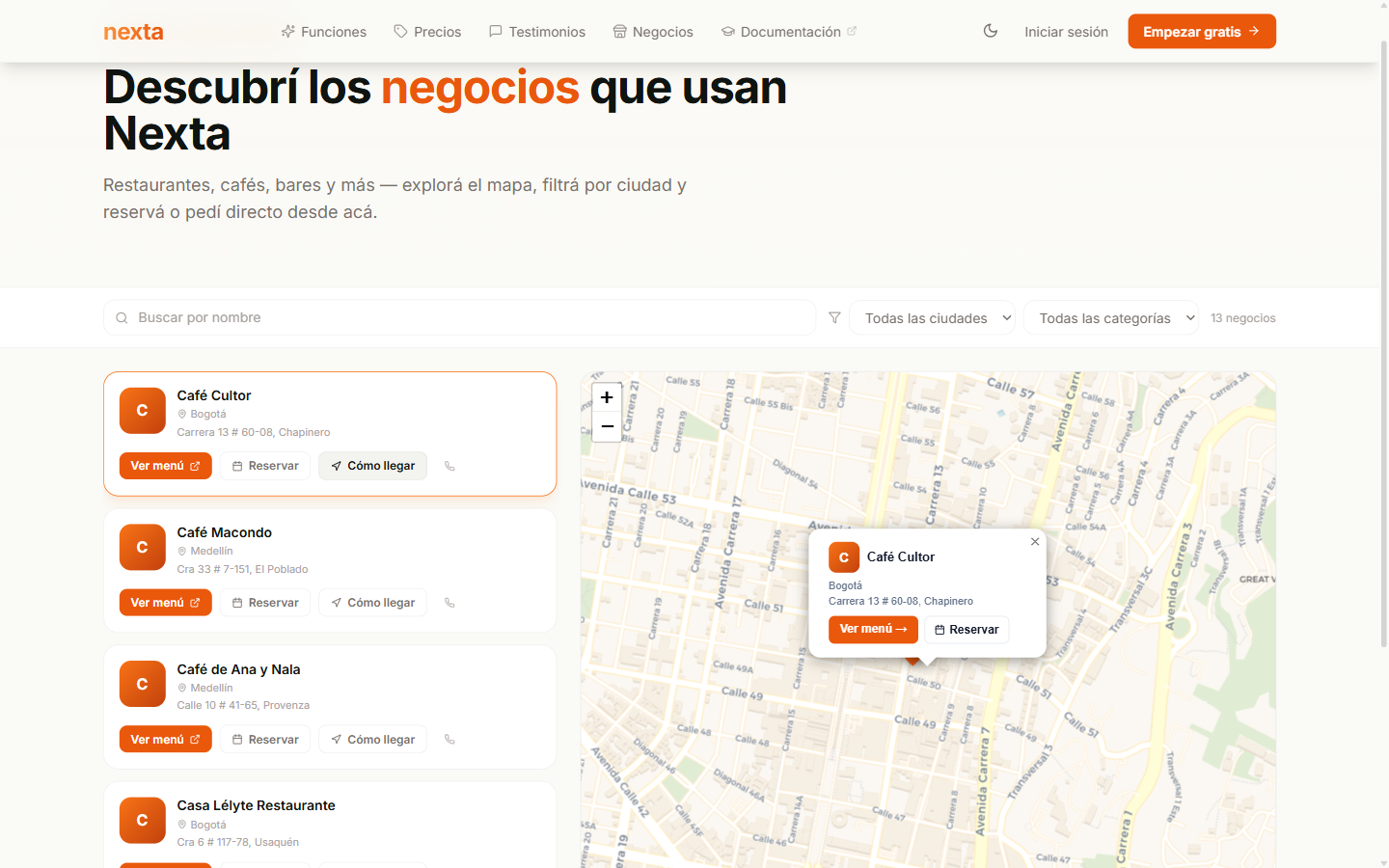The image size is (1389, 868).
Task: Close the Café Cultor map popup
Action: click(1035, 542)
